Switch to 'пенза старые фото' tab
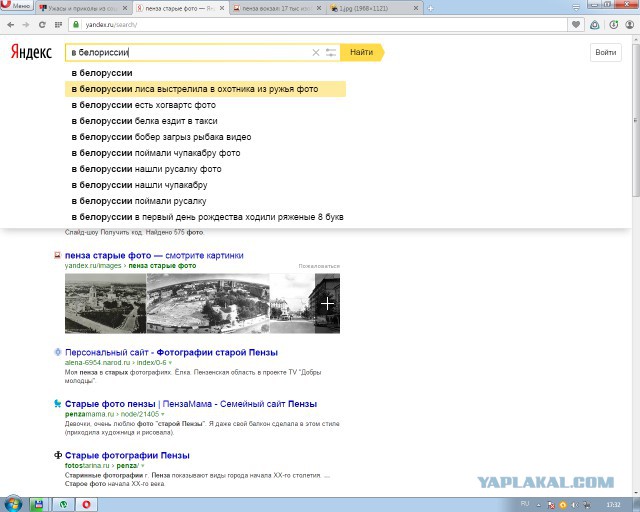Viewport: 640px width, 512px height. coord(181,8)
